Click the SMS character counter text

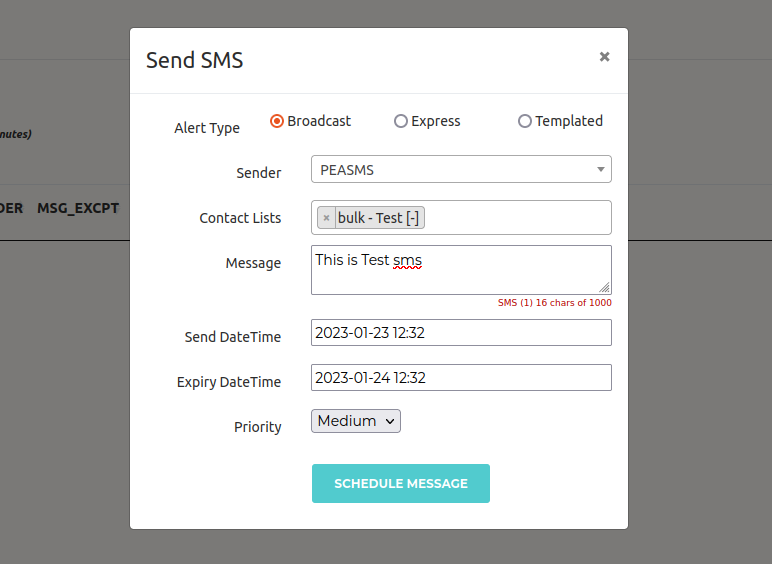point(554,302)
